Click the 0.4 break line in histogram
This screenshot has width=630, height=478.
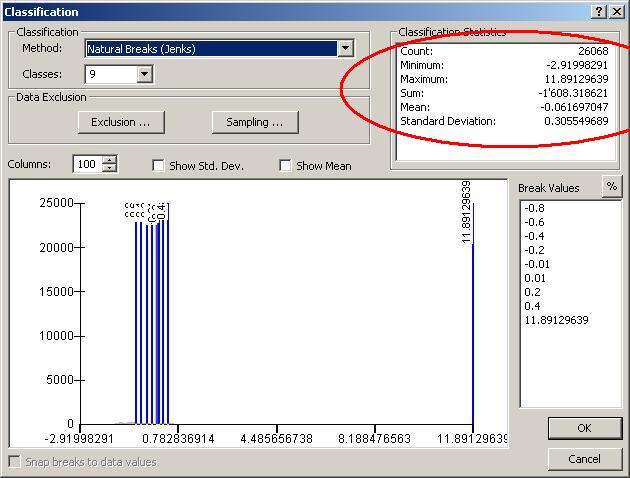click(x=168, y=313)
